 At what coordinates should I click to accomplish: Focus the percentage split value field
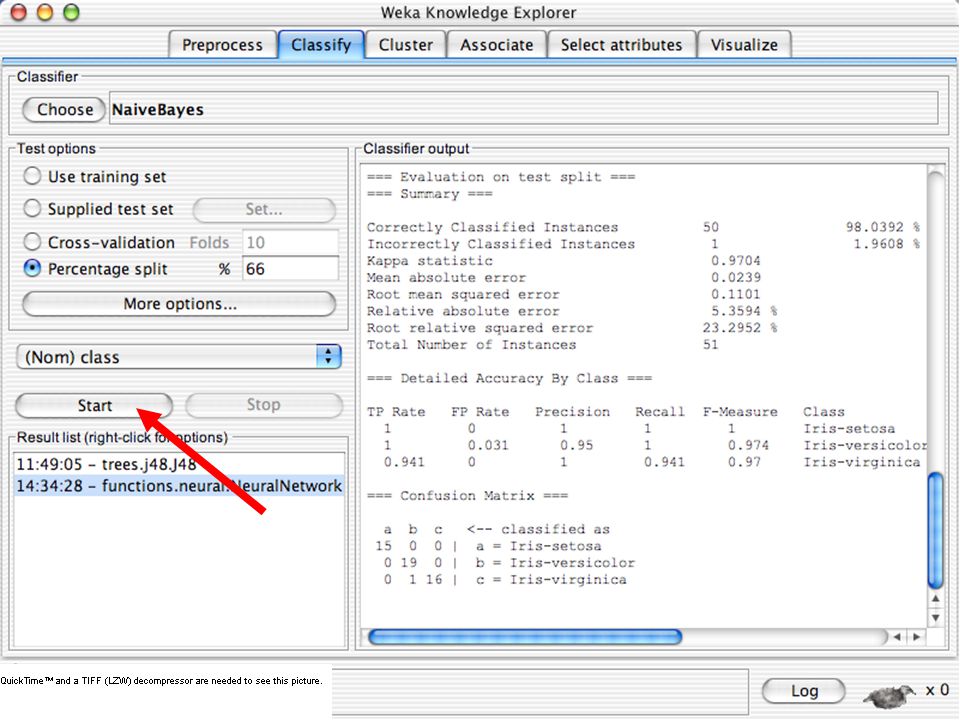[x=290, y=269]
